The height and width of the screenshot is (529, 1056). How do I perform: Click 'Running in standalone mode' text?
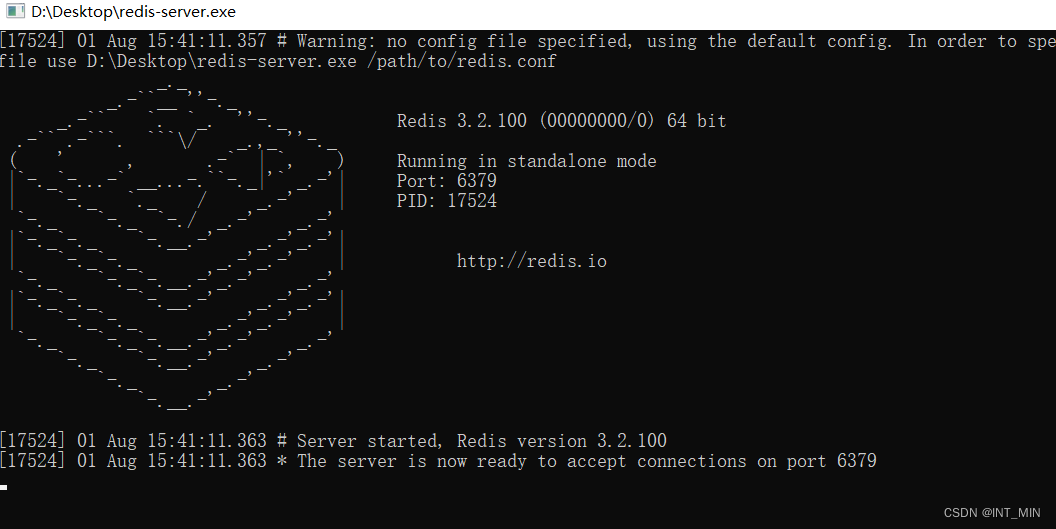pyautogui.click(x=526, y=161)
